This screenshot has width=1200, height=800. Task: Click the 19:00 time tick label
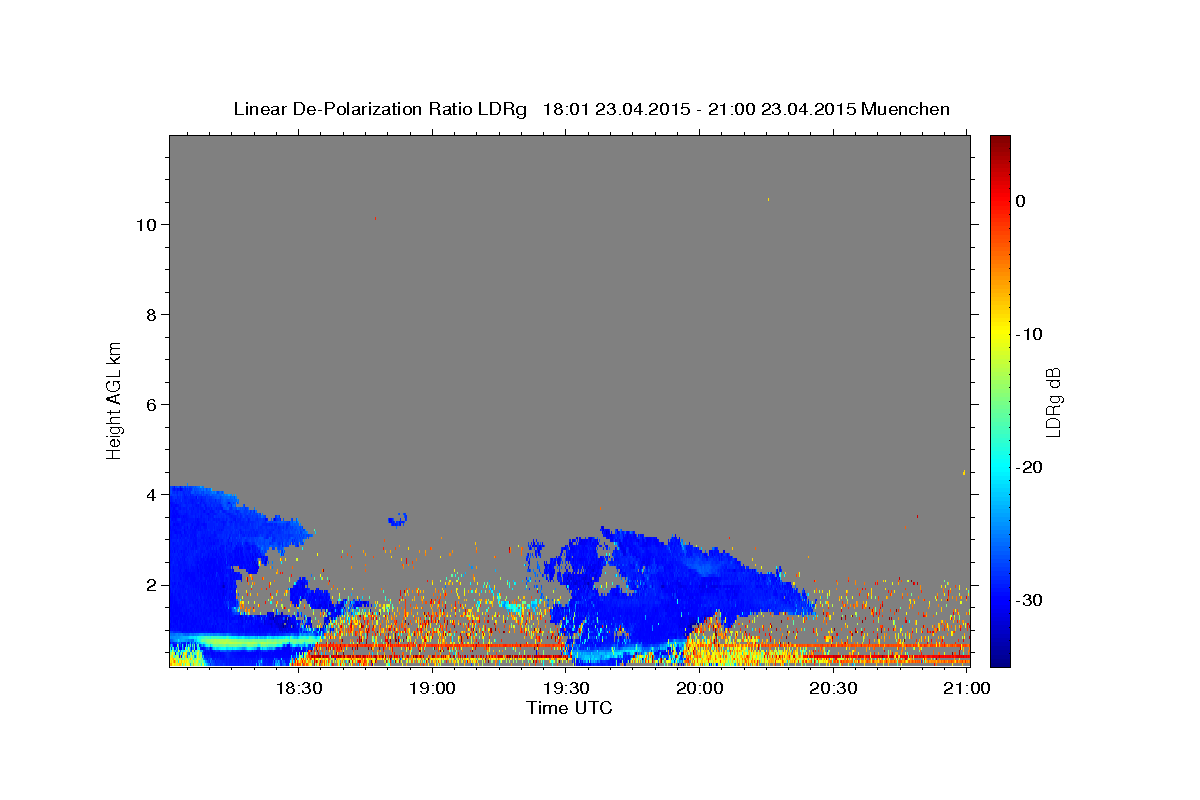click(432, 688)
